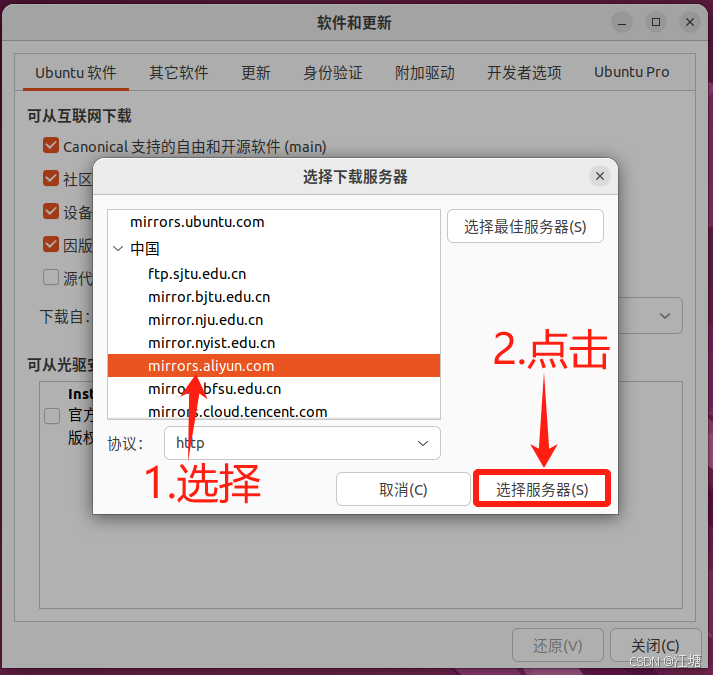Click the 关闭(C) button
The width and height of the screenshot is (713, 675).
655,645
